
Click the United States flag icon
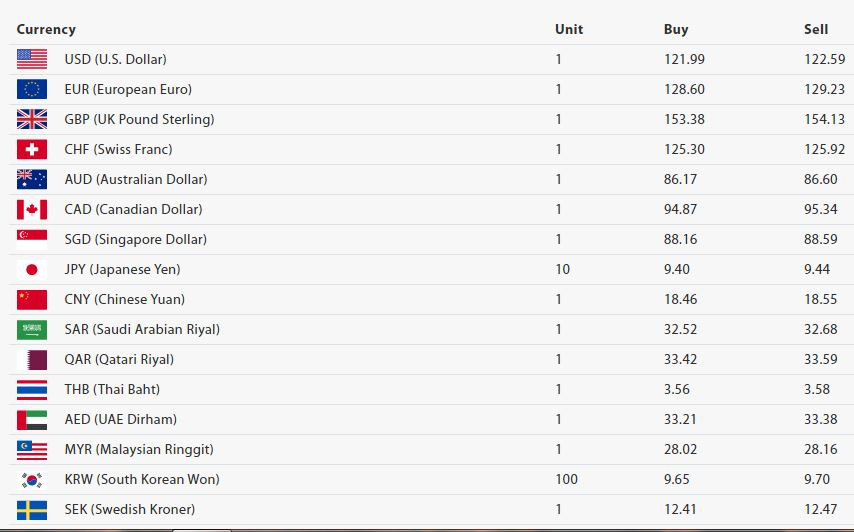(32, 59)
